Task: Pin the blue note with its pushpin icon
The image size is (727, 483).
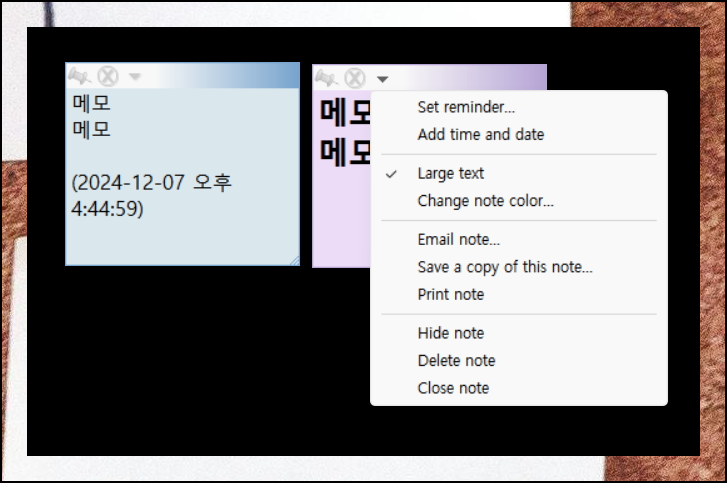Action: [79, 76]
